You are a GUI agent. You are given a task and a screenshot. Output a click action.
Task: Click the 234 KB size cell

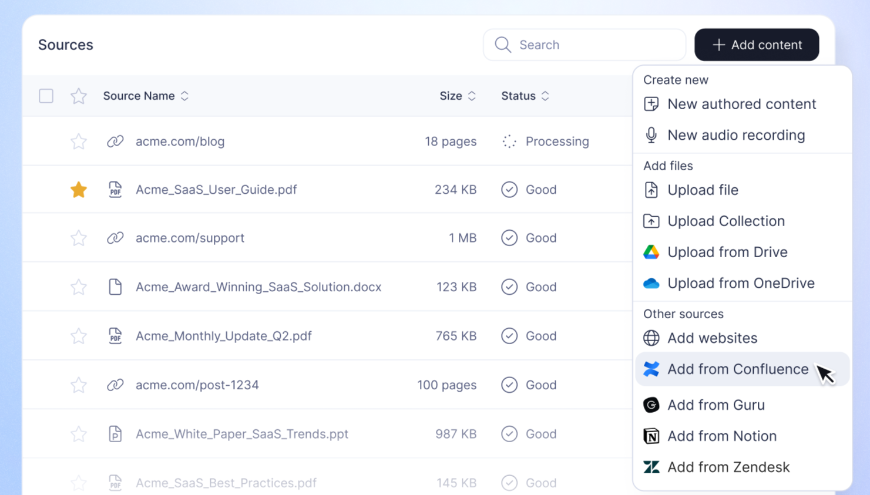[x=456, y=190]
